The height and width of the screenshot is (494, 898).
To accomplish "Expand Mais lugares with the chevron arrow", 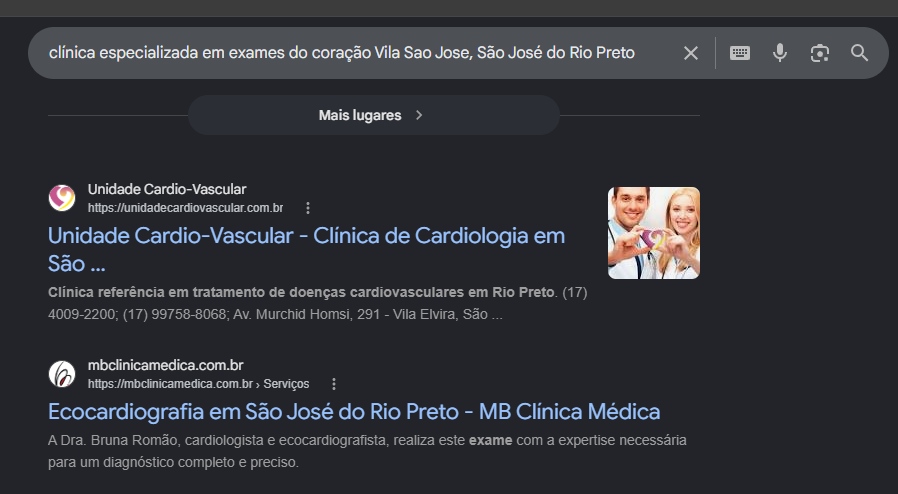I will click(419, 115).
